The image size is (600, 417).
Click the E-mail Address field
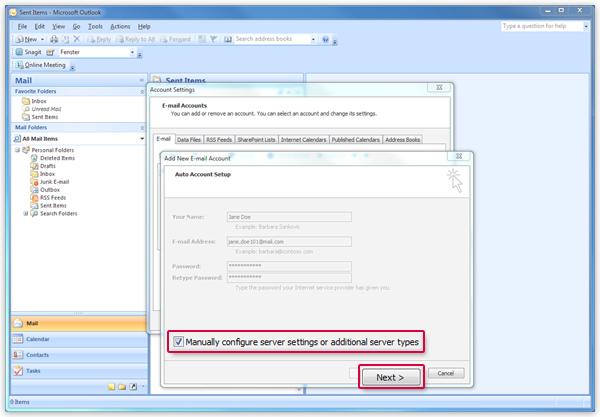pyautogui.click(x=289, y=242)
